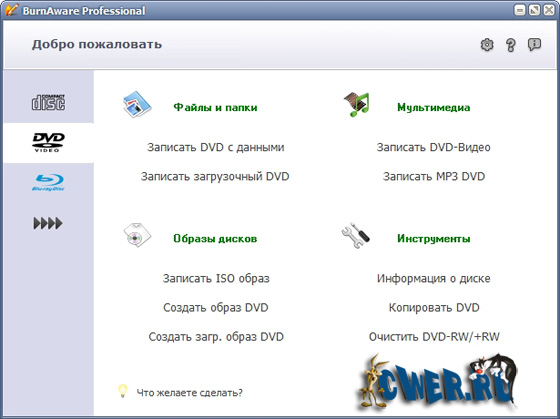560x419 pixels.
Task: Click the Инструменты wrench and screwdriver icon
Action: tap(356, 235)
